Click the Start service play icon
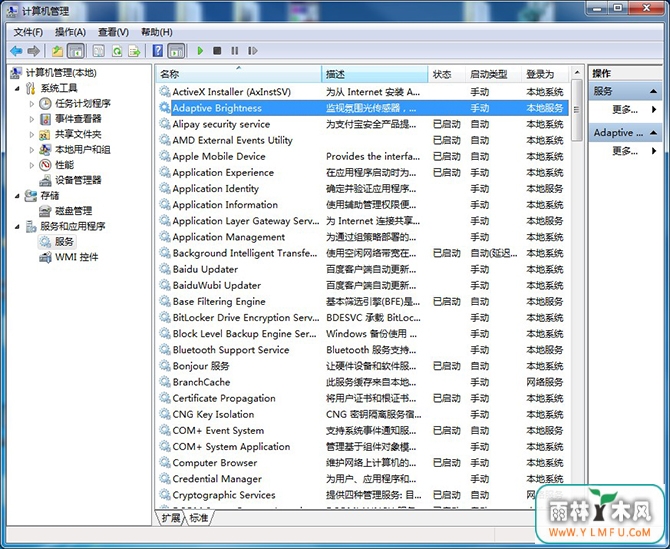 point(200,51)
